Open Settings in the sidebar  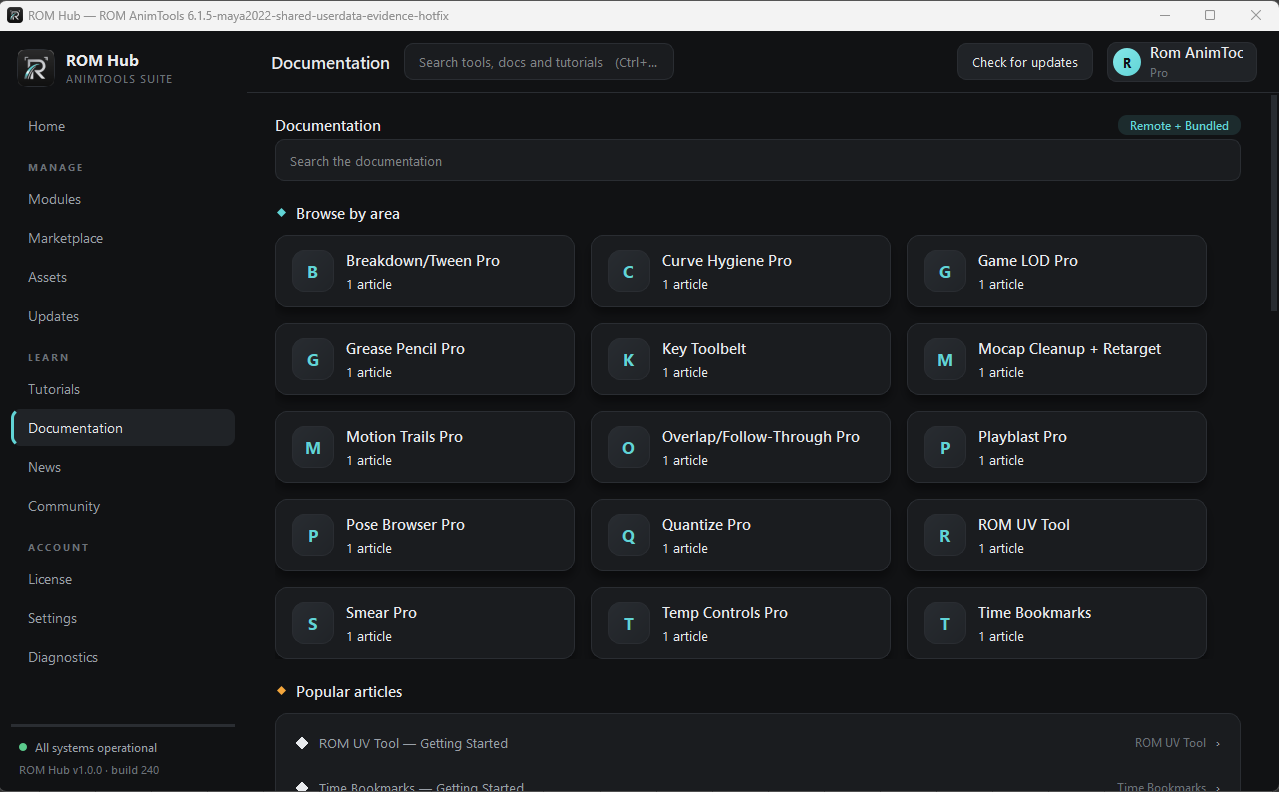click(123, 618)
